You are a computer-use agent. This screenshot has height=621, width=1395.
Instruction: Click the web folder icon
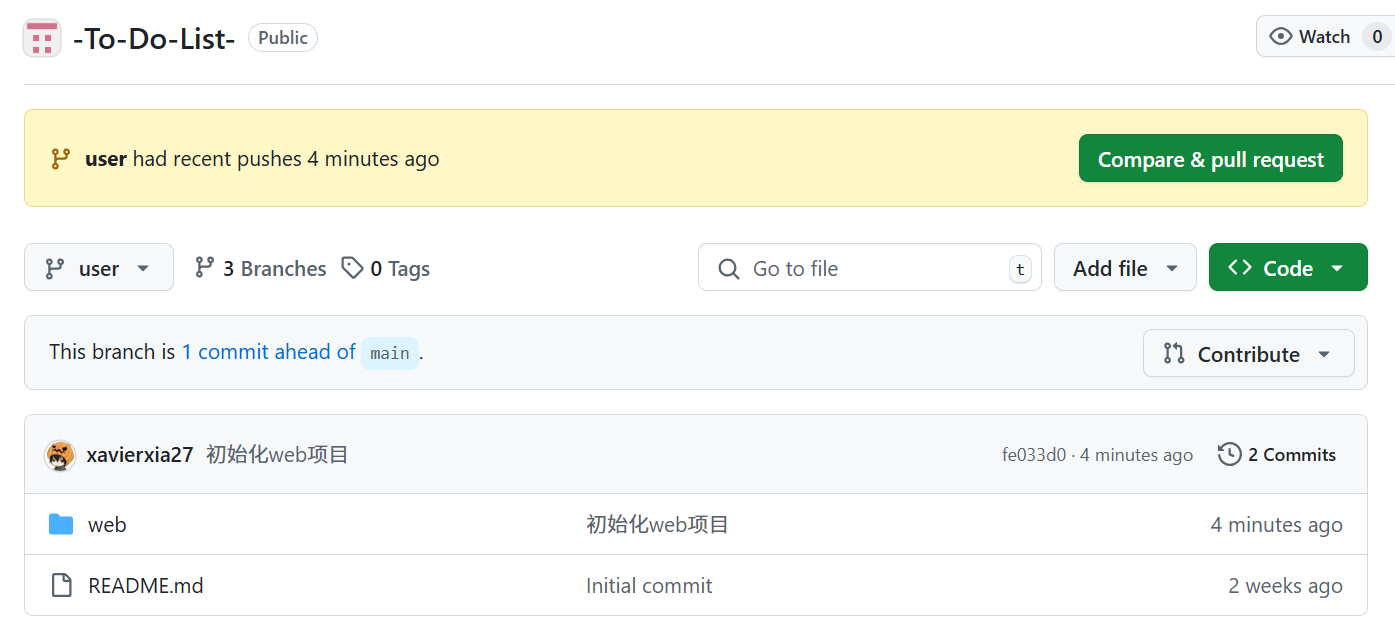[61, 525]
